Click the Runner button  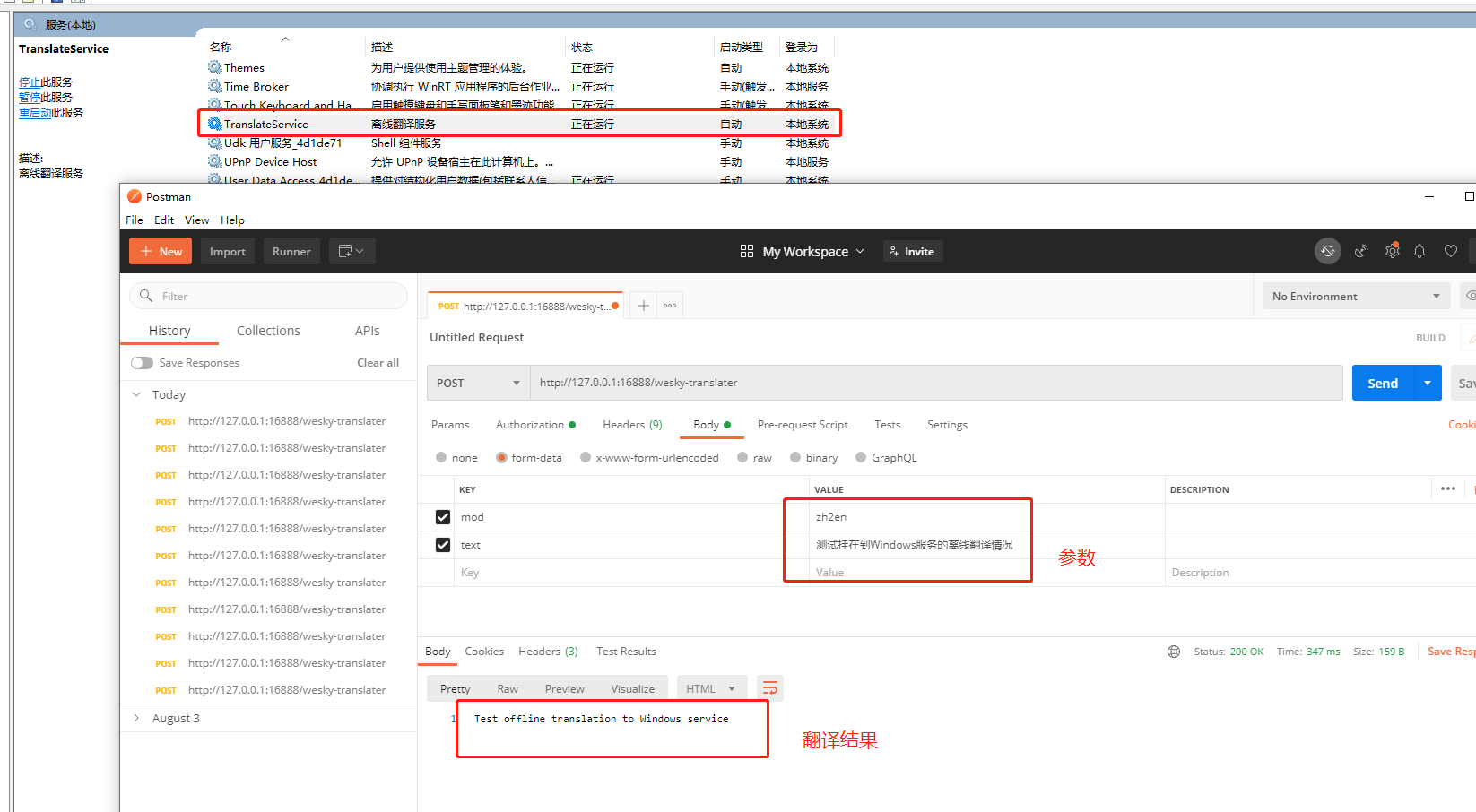click(291, 251)
